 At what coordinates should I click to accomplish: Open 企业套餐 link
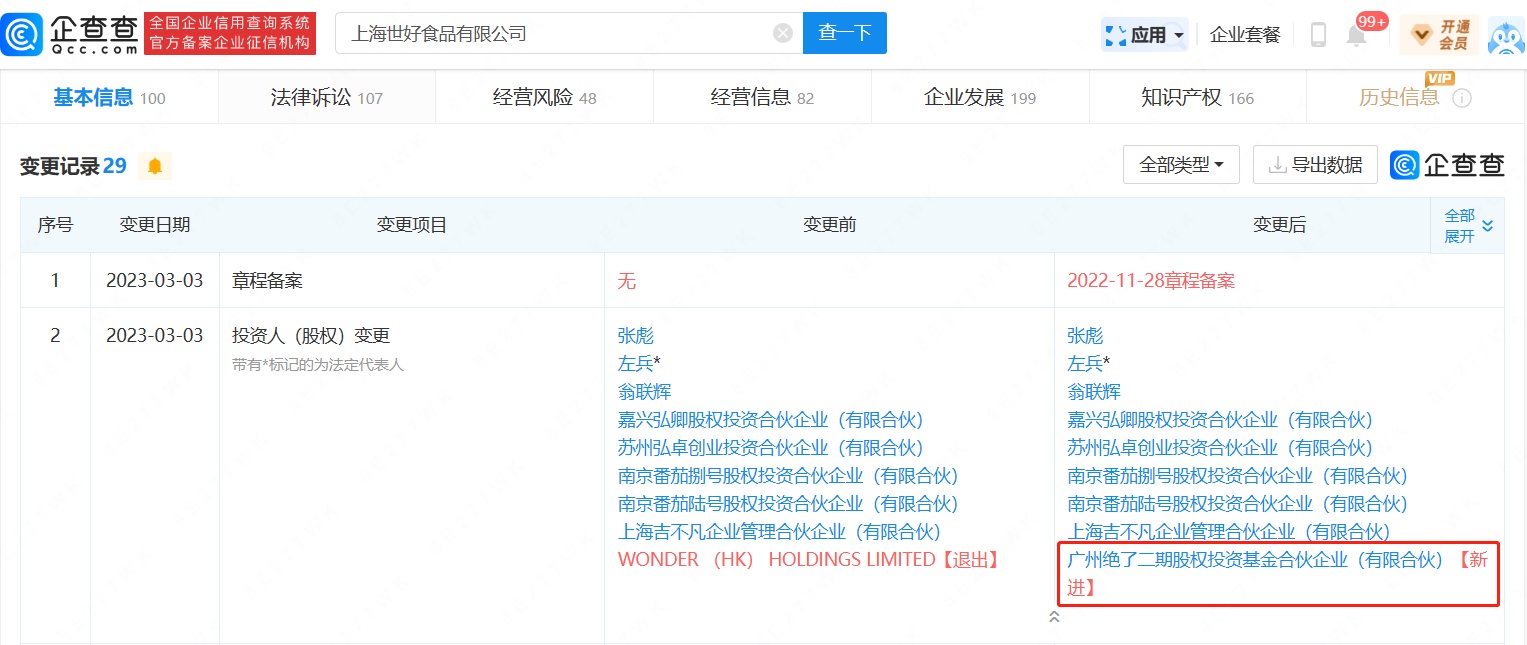pos(1245,34)
